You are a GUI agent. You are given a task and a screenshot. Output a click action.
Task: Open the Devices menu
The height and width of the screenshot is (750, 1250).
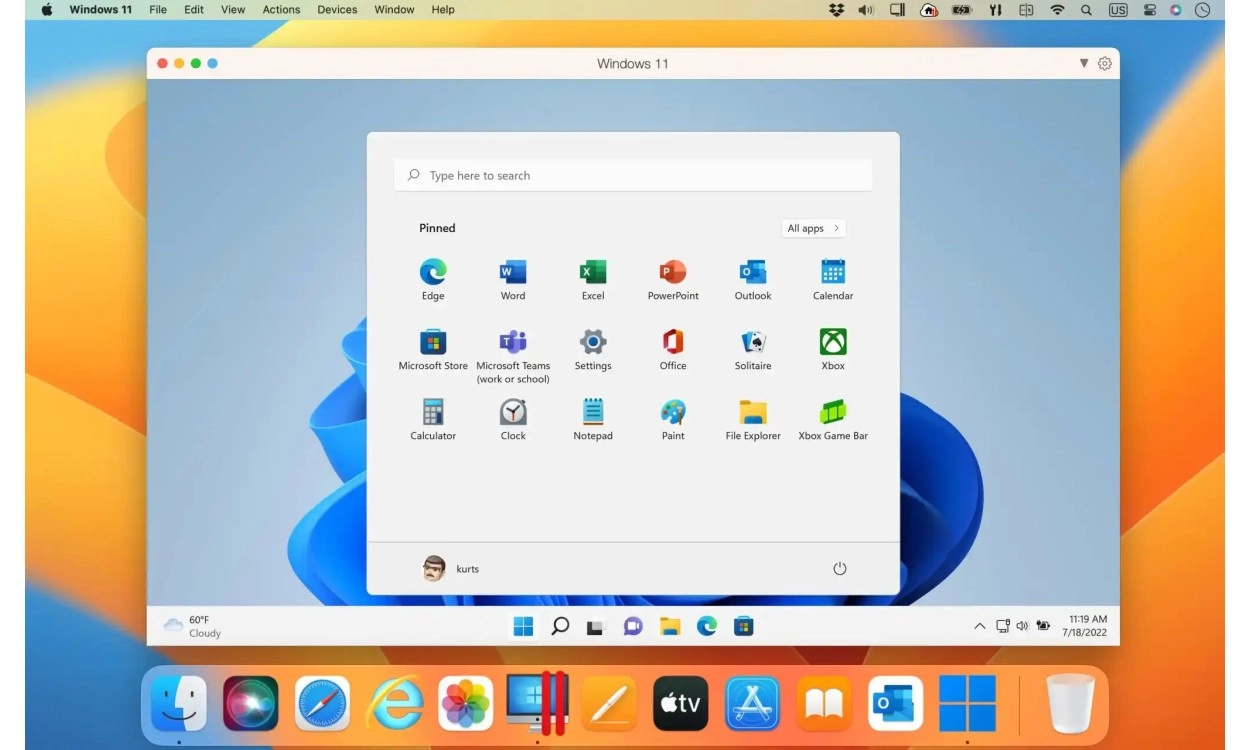pyautogui.click(x=337, y=10)
